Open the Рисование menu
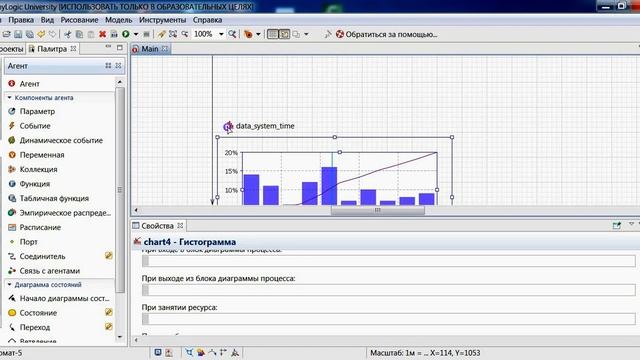This screenshot has height=360, width=640. tap(79, 20)
